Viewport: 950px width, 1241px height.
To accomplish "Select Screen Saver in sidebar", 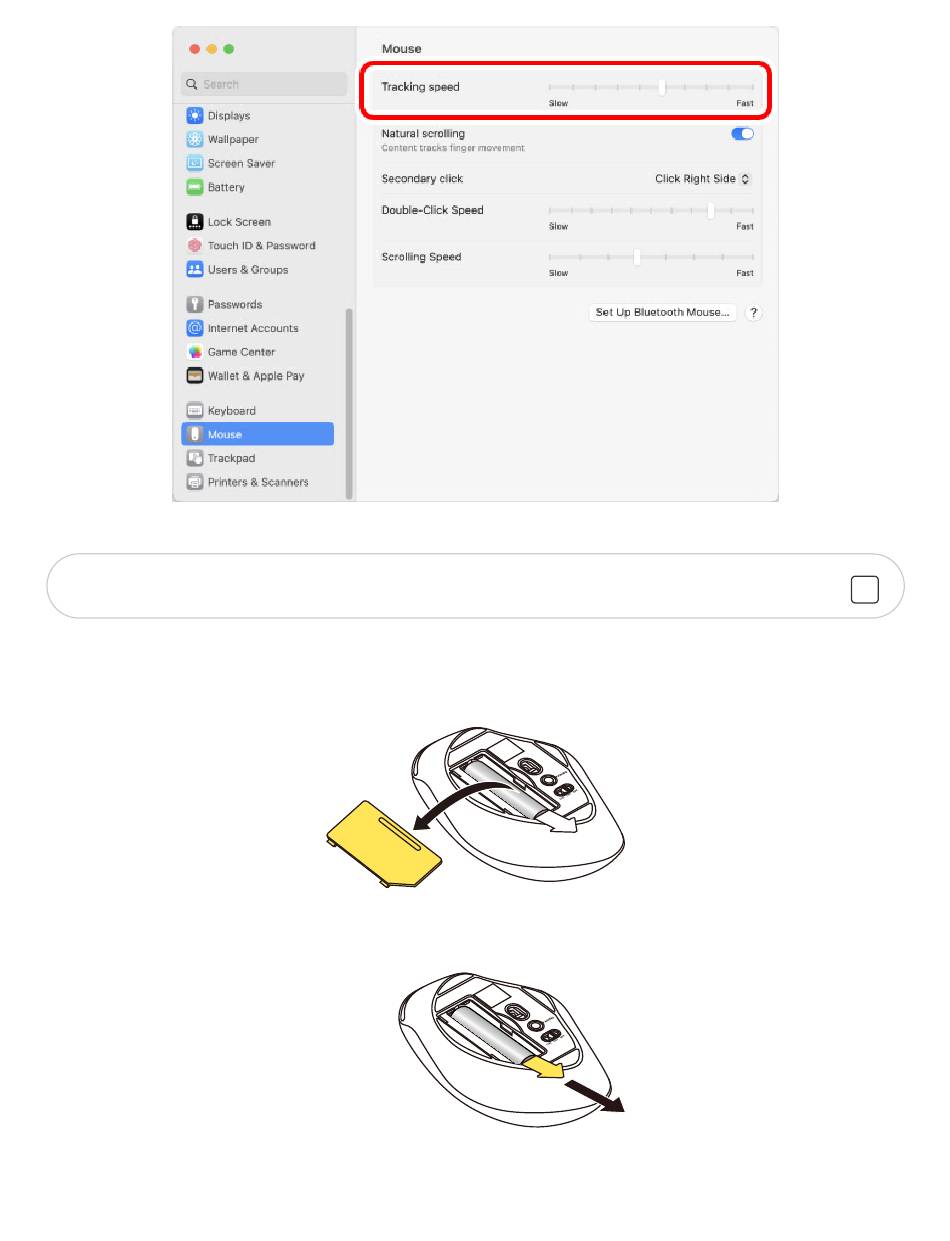I will tap(257, 164).
